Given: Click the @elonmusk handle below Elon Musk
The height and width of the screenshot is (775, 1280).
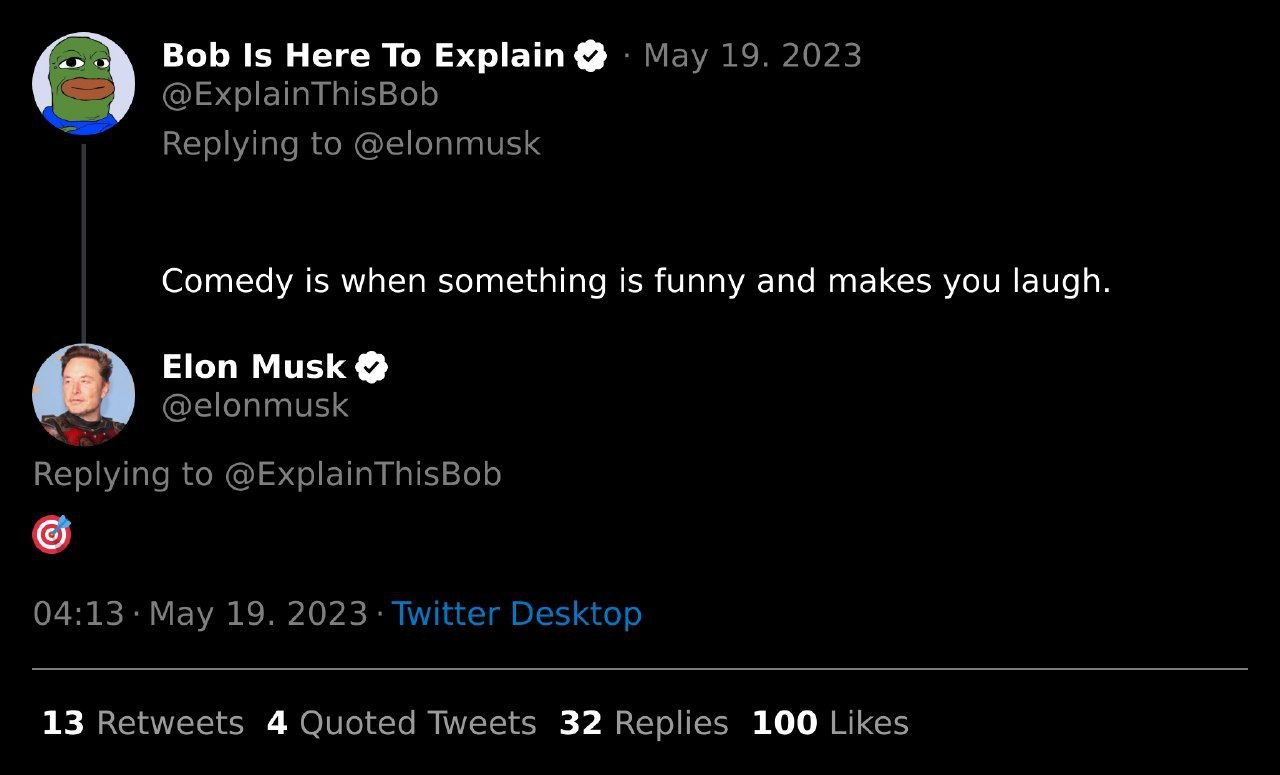Looking at the screenshot, I should [x=255, y=406].
